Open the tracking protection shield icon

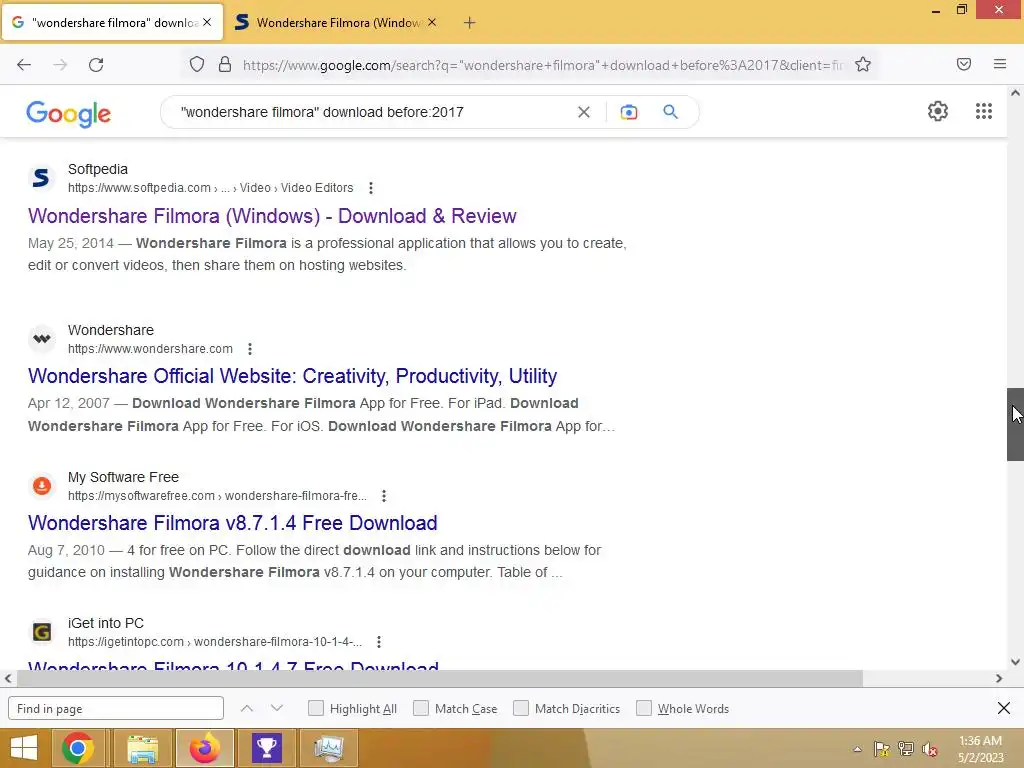coord(197,65)
